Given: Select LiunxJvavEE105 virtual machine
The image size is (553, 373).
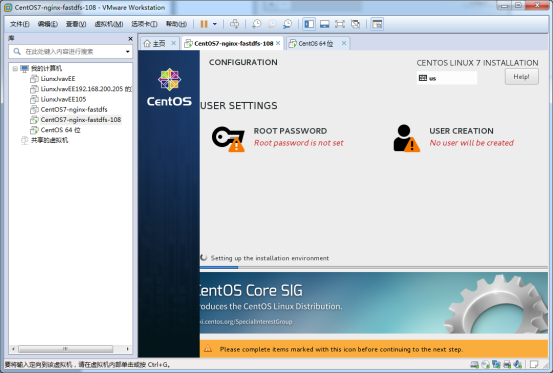Looking at the screenshot, I should 63,99.
